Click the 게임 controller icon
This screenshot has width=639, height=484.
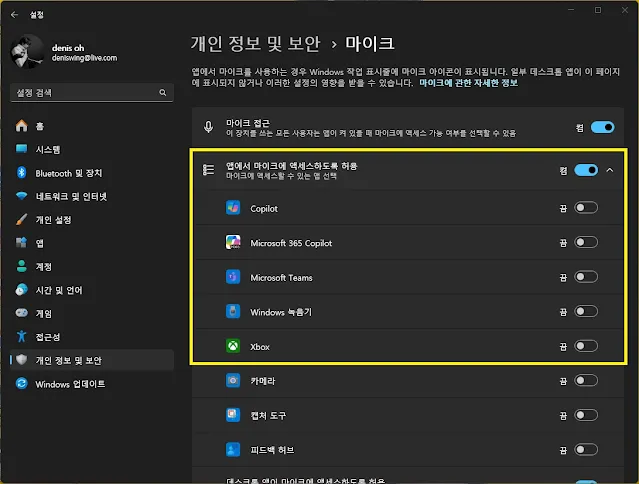click(x=22, y=313)
